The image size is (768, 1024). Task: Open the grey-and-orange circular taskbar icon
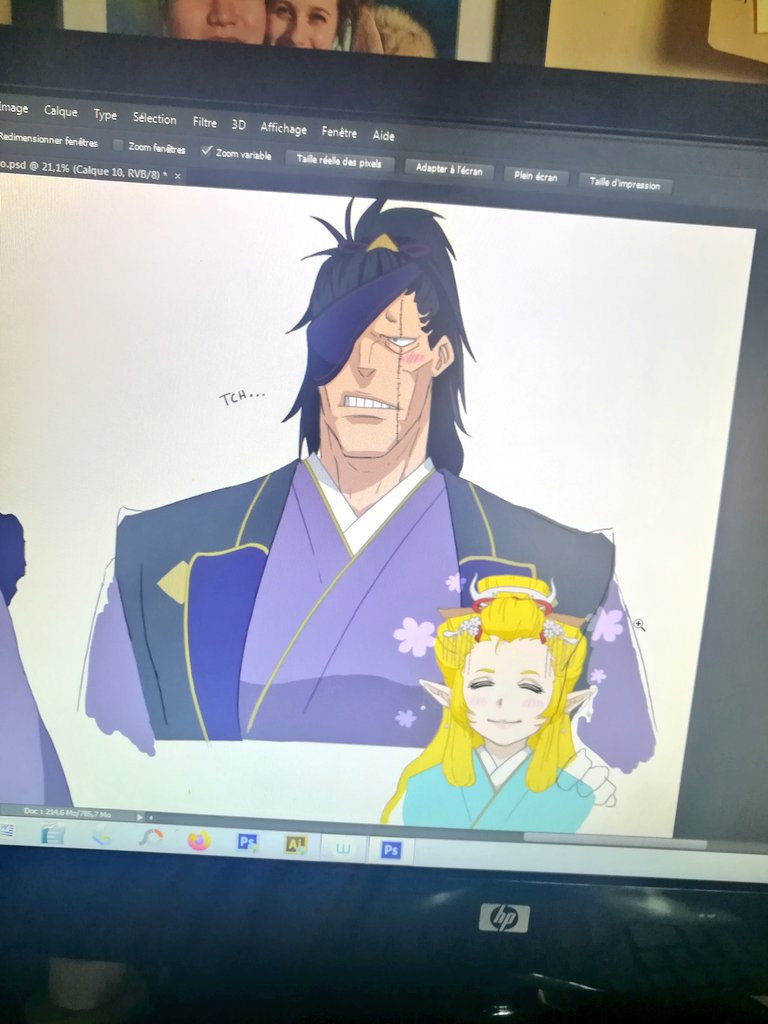coord(150,837)
